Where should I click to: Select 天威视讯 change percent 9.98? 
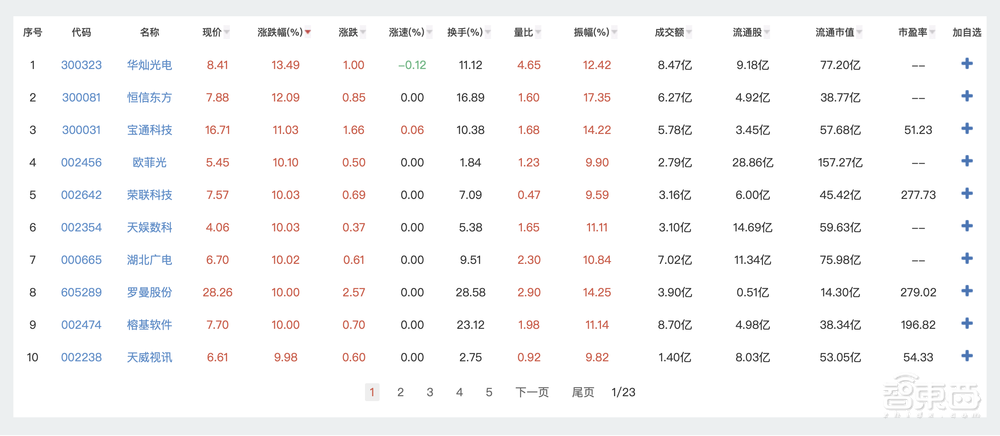coord(286,357)
